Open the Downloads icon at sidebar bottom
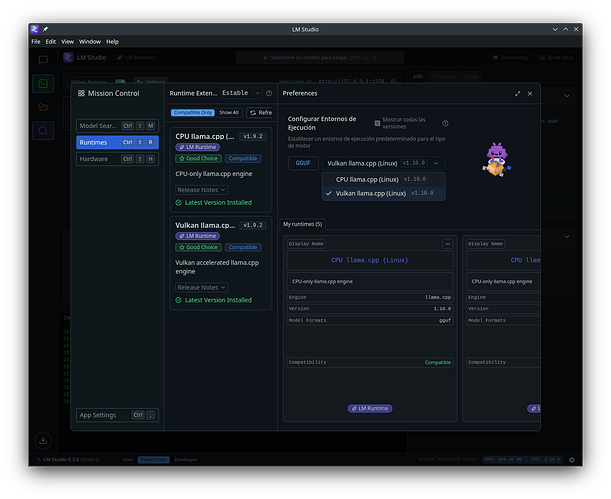This screenshot has height=499, width=611. point(43,441)
